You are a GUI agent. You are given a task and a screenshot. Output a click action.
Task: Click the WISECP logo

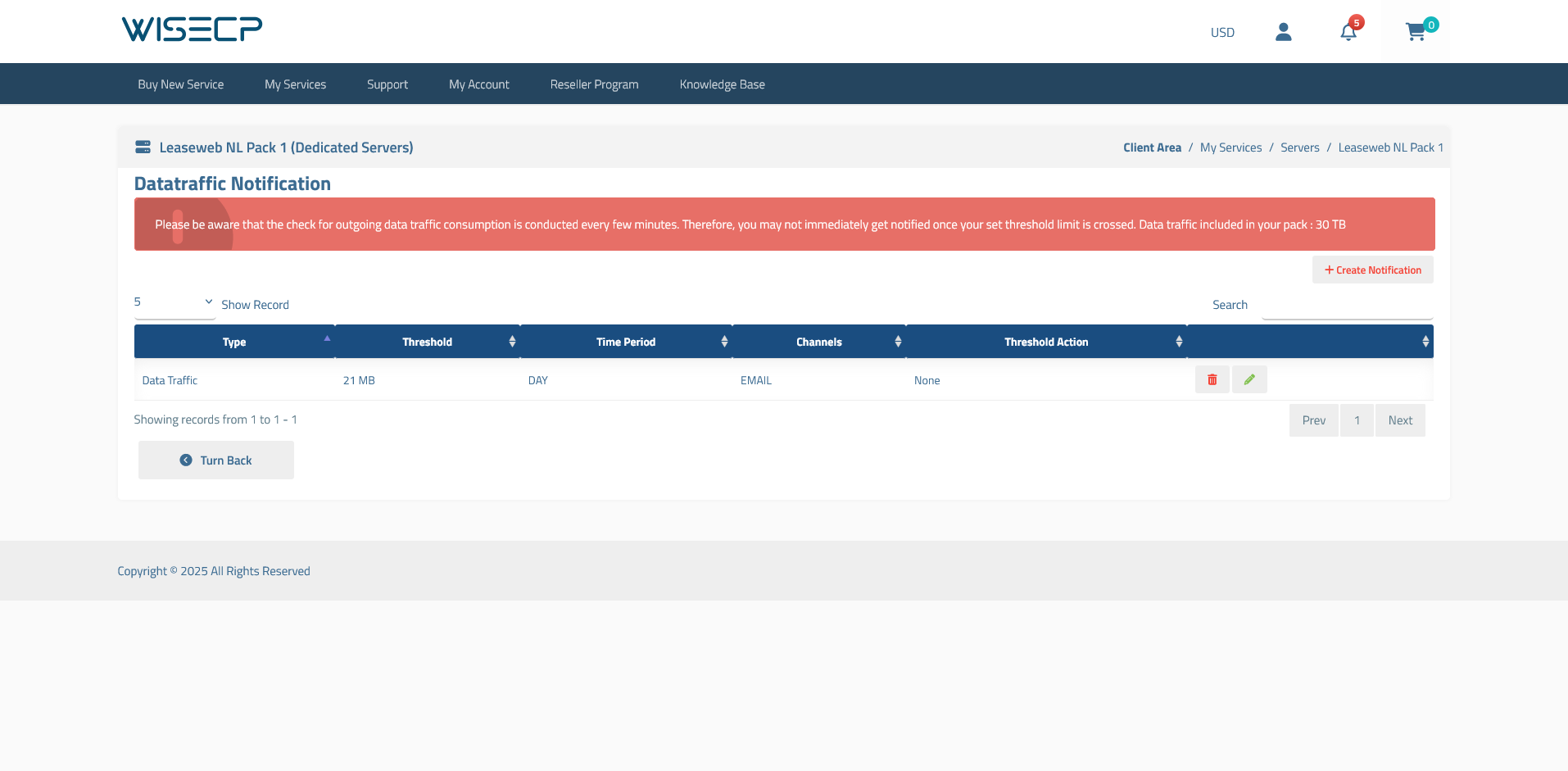[192, 29]
